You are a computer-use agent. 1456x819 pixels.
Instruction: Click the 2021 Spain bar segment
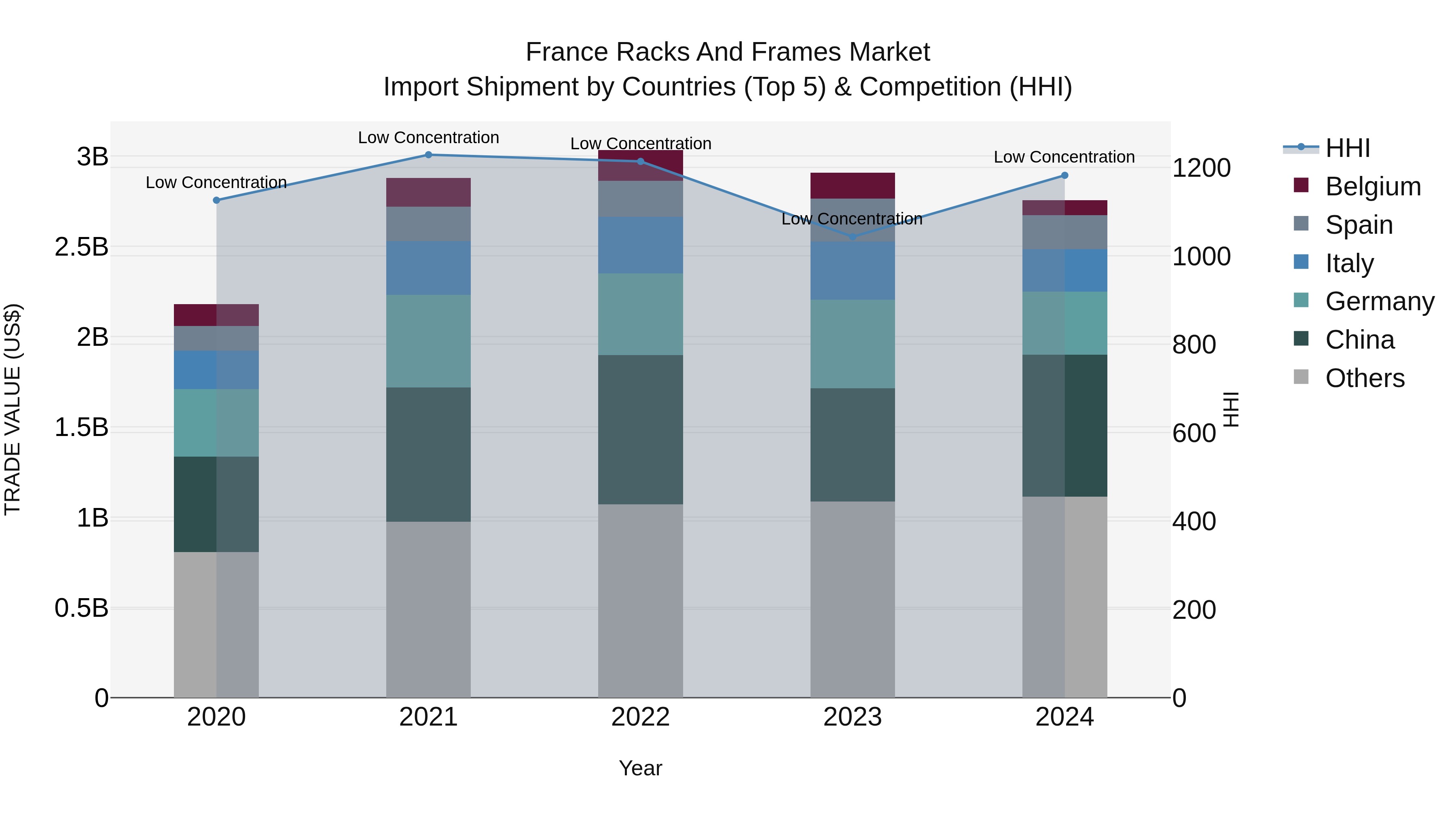[x=428, y=224]
